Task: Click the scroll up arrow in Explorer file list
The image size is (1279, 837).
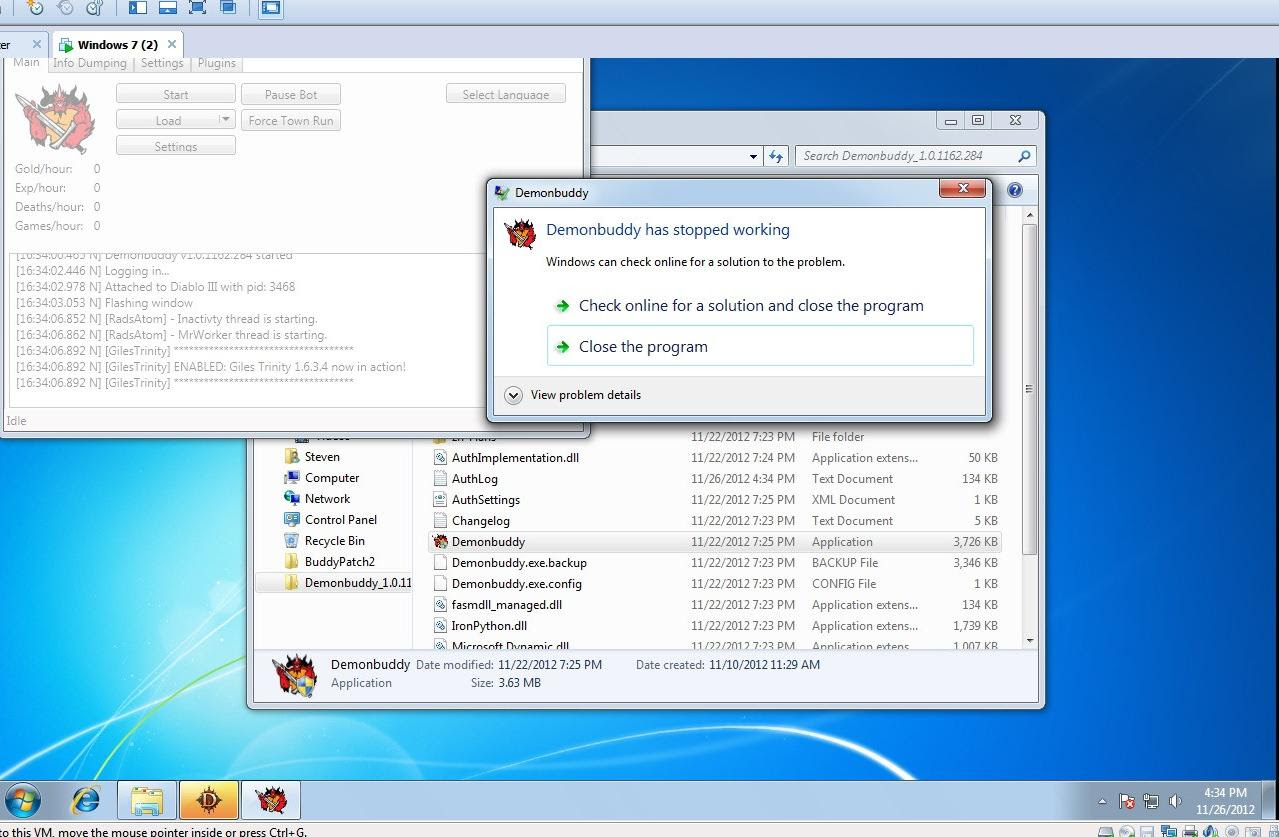Action: [1029, 215]
